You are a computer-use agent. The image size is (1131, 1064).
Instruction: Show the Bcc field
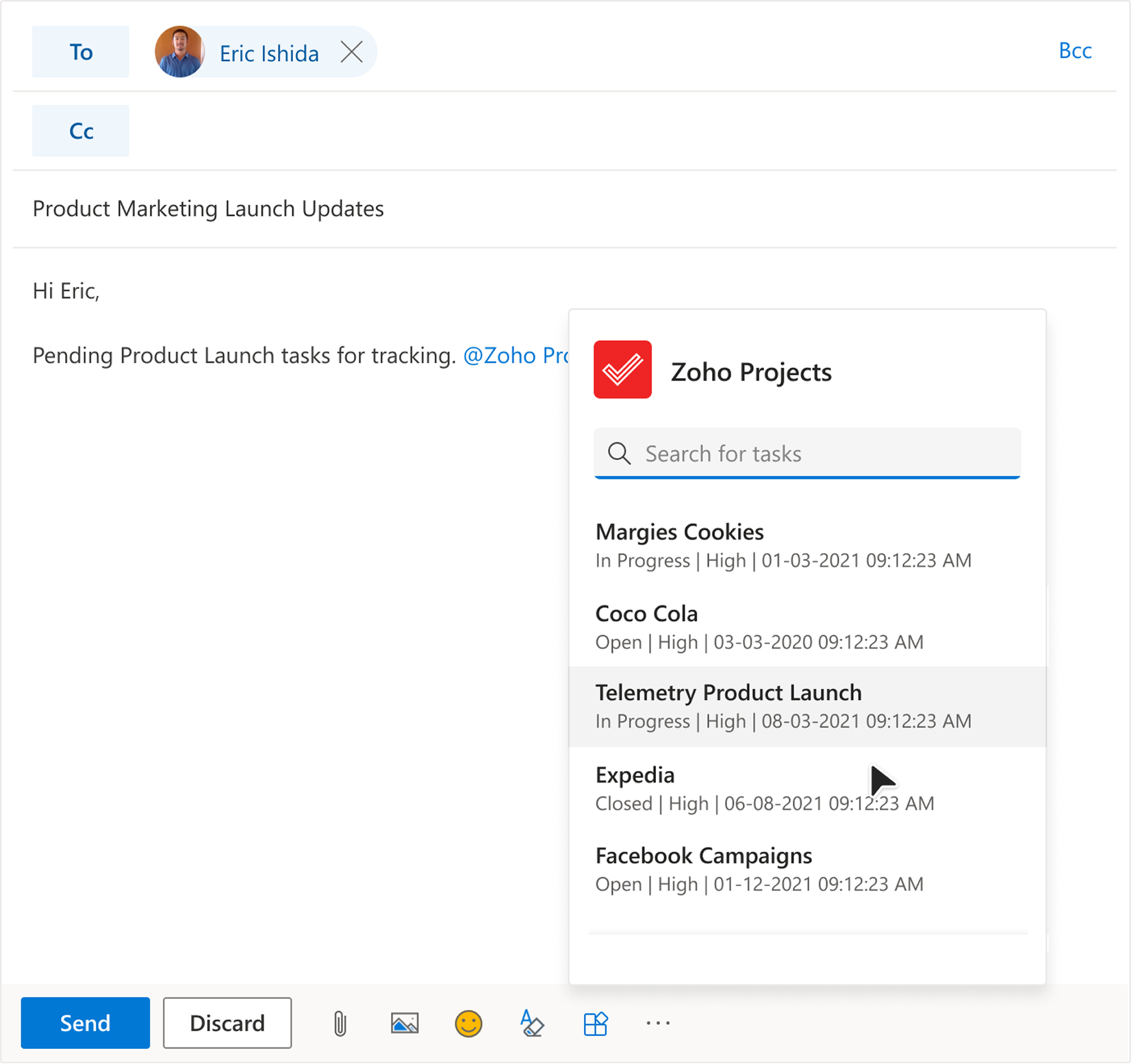[1075, 51]
